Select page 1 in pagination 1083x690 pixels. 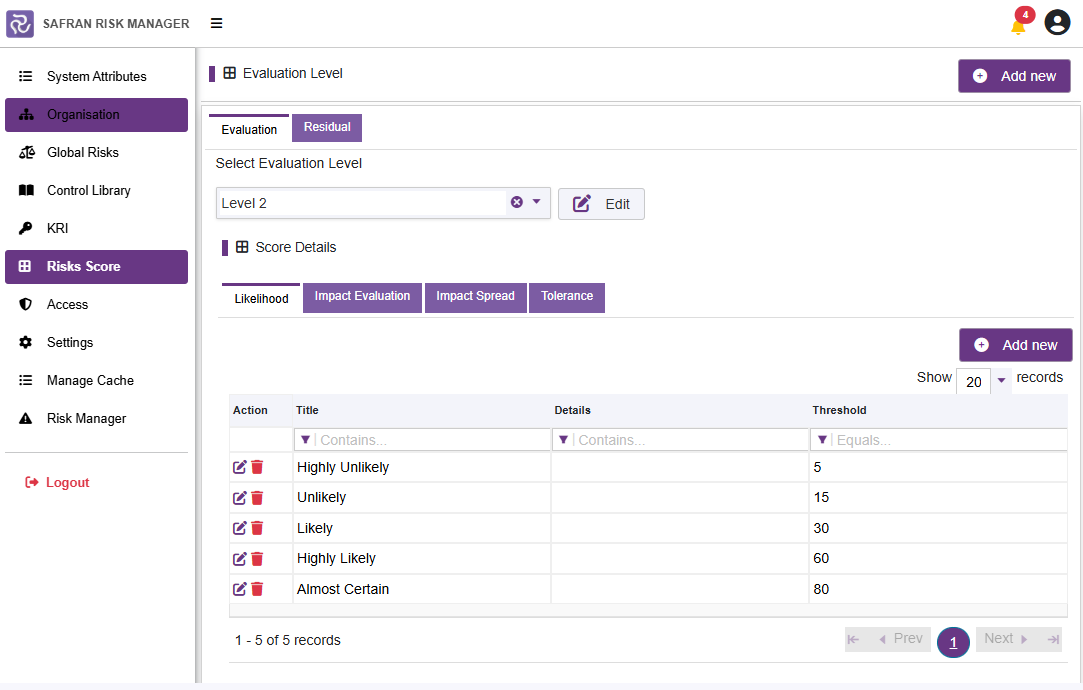953,642
